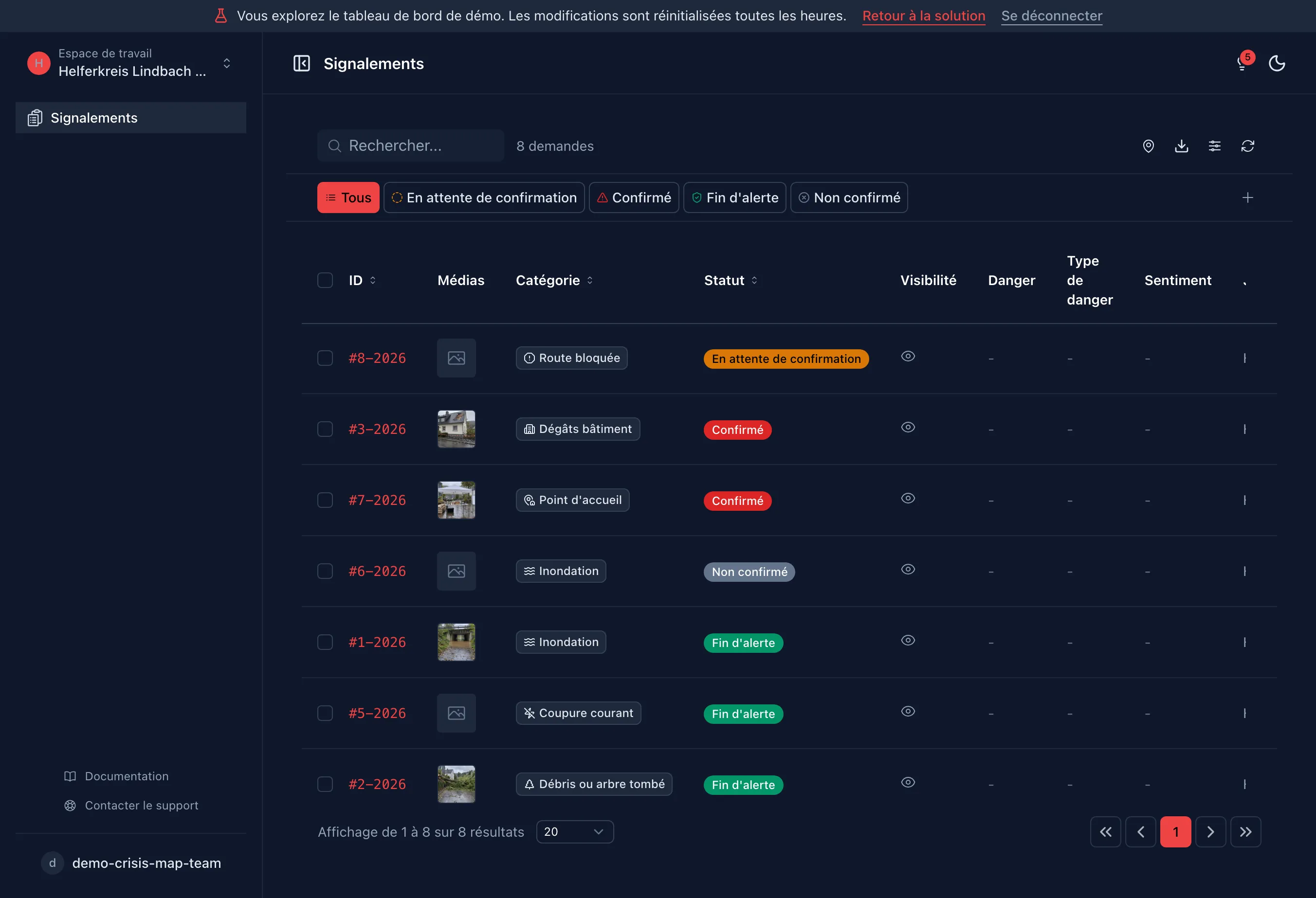Switch to the Fin d'alerte tab
Screen dimensions: 1316x898
(x=734, y=198)
